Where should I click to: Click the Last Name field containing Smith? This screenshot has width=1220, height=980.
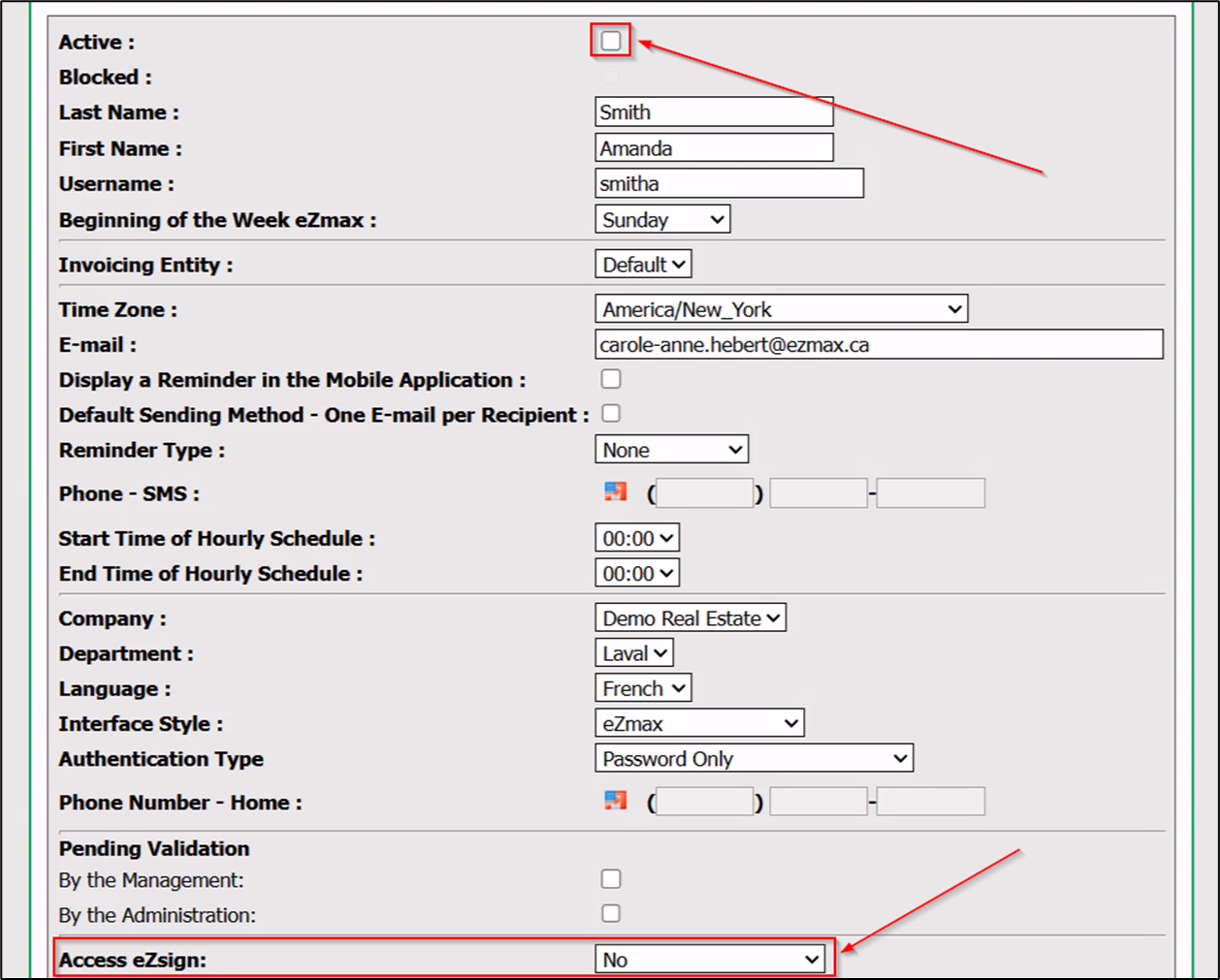click(714, 111)
